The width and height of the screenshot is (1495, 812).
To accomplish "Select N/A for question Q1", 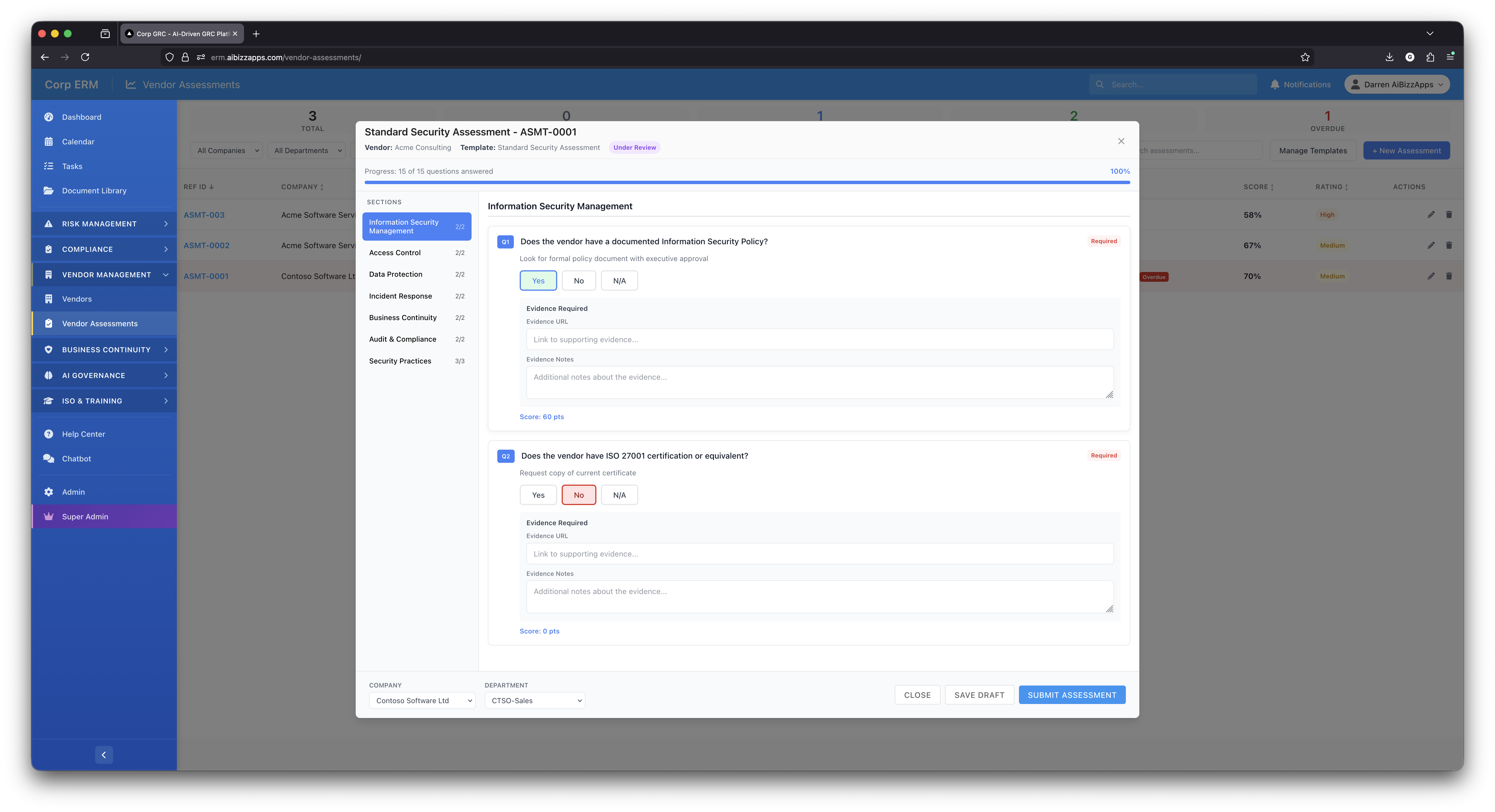I will coord(619,281).
